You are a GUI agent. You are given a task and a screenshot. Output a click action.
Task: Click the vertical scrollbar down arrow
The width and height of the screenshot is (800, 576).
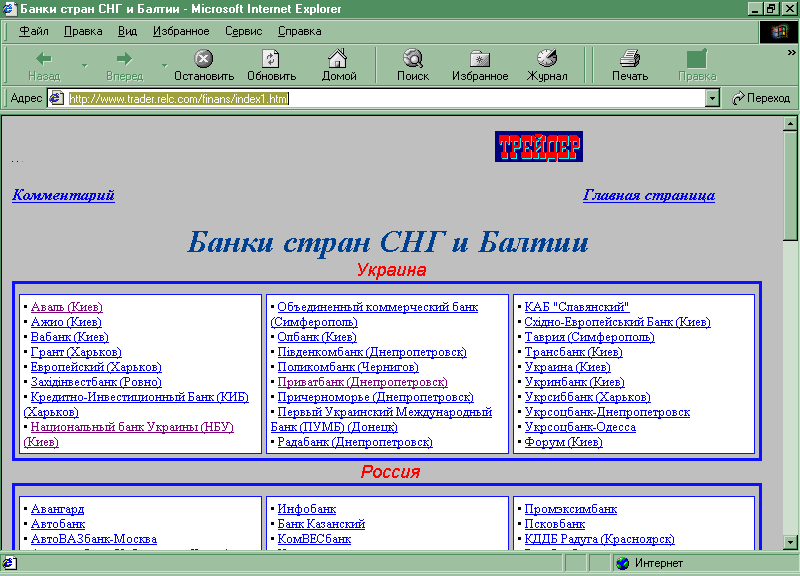point(790,541)
